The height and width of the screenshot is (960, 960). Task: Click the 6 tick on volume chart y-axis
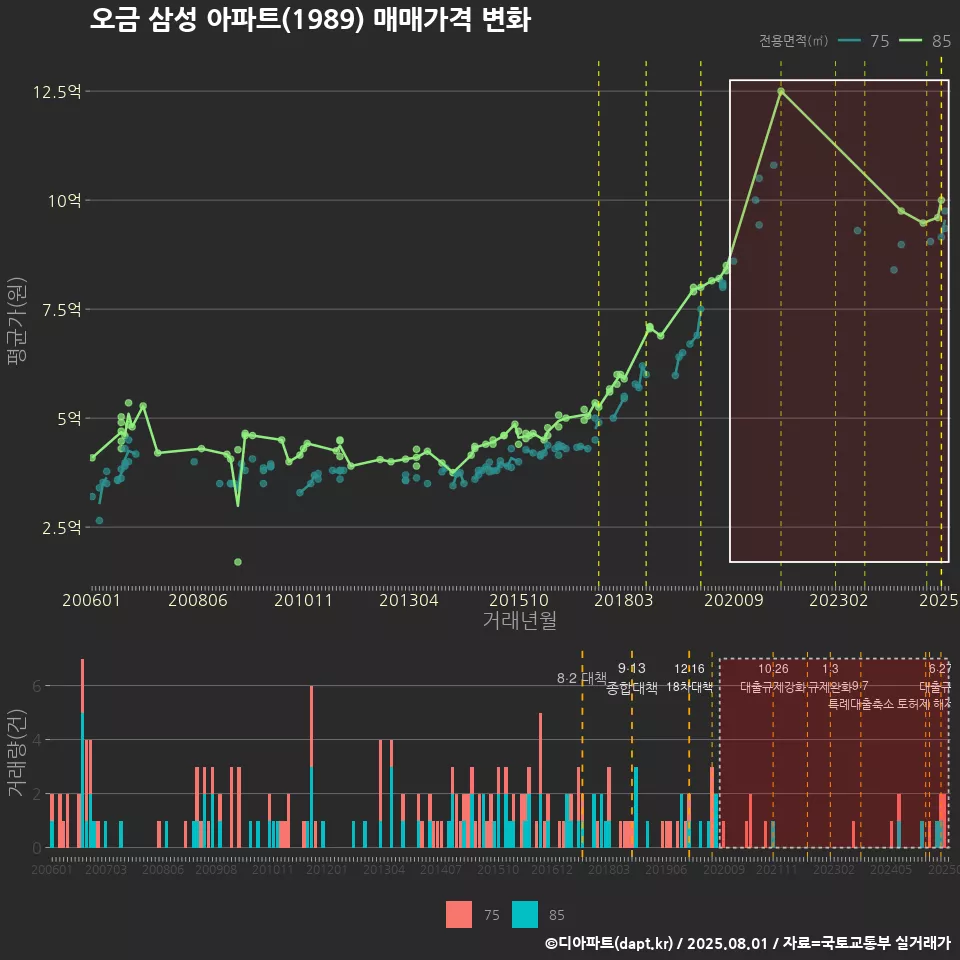[37, 686]
